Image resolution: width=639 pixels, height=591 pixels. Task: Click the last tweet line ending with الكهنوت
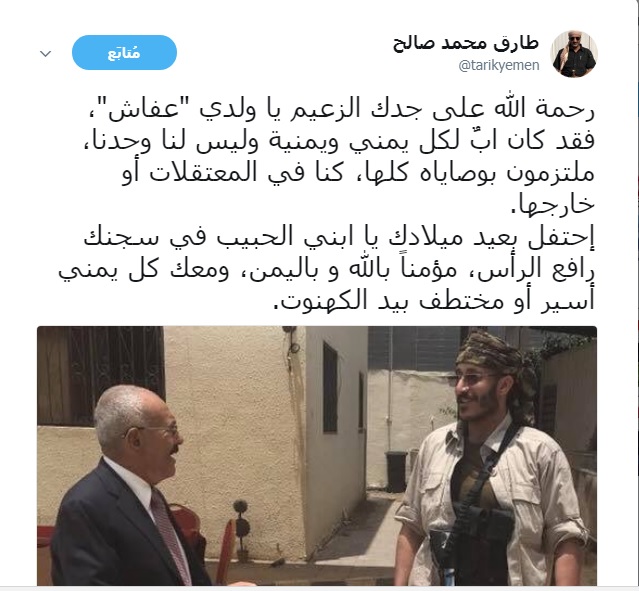coord(433,301)
